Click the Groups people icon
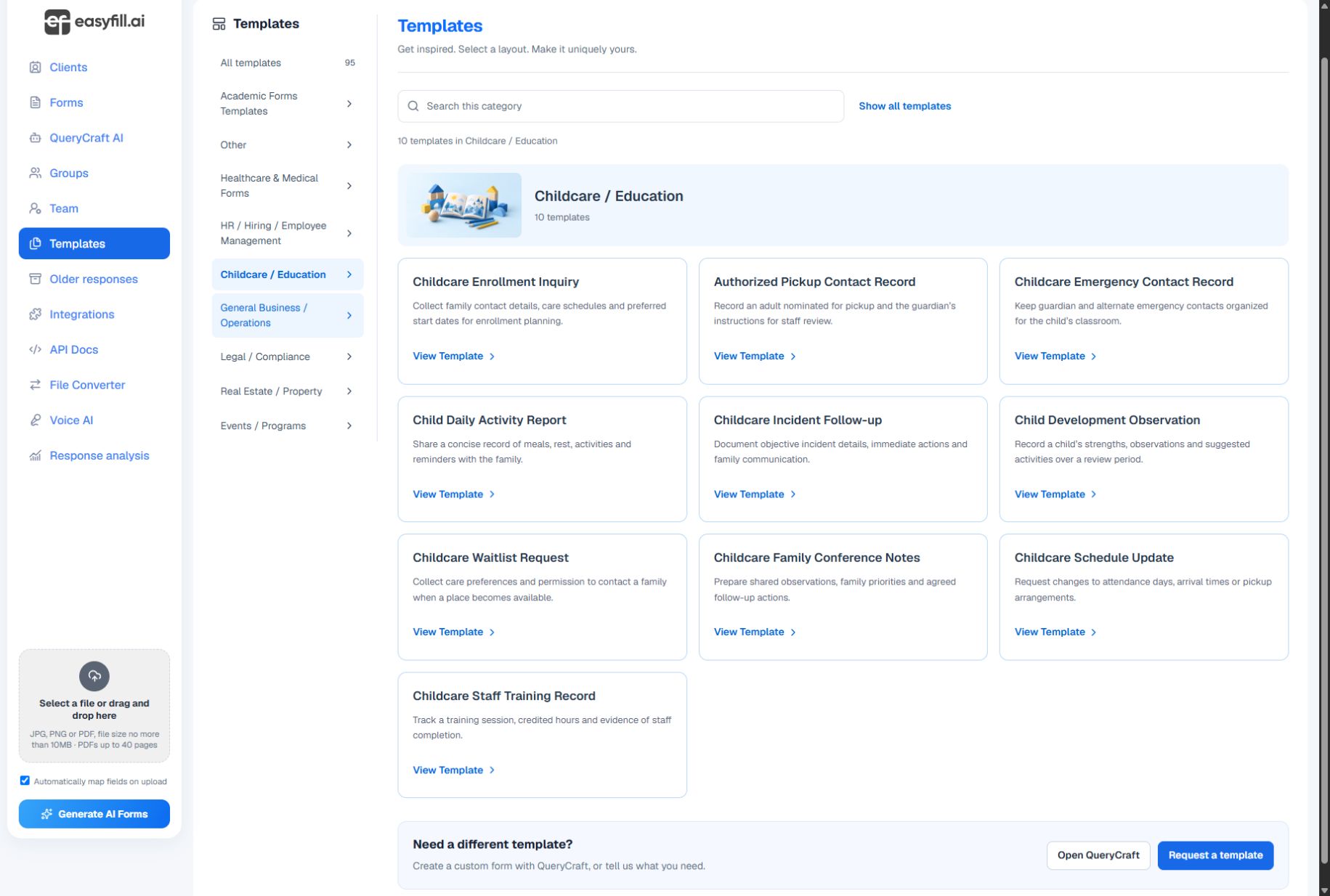The width and height of the screenshot is (1330, 896). pos(35,173)
